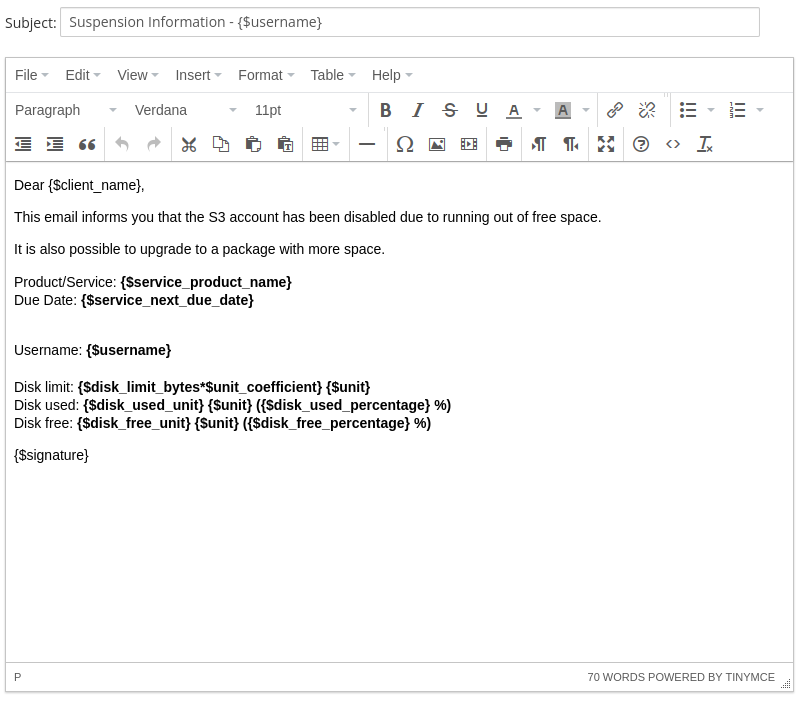801x704 pixels.
Task: Open the text color picker arrow
Action: pyautogui.click(x=536, y=110)
